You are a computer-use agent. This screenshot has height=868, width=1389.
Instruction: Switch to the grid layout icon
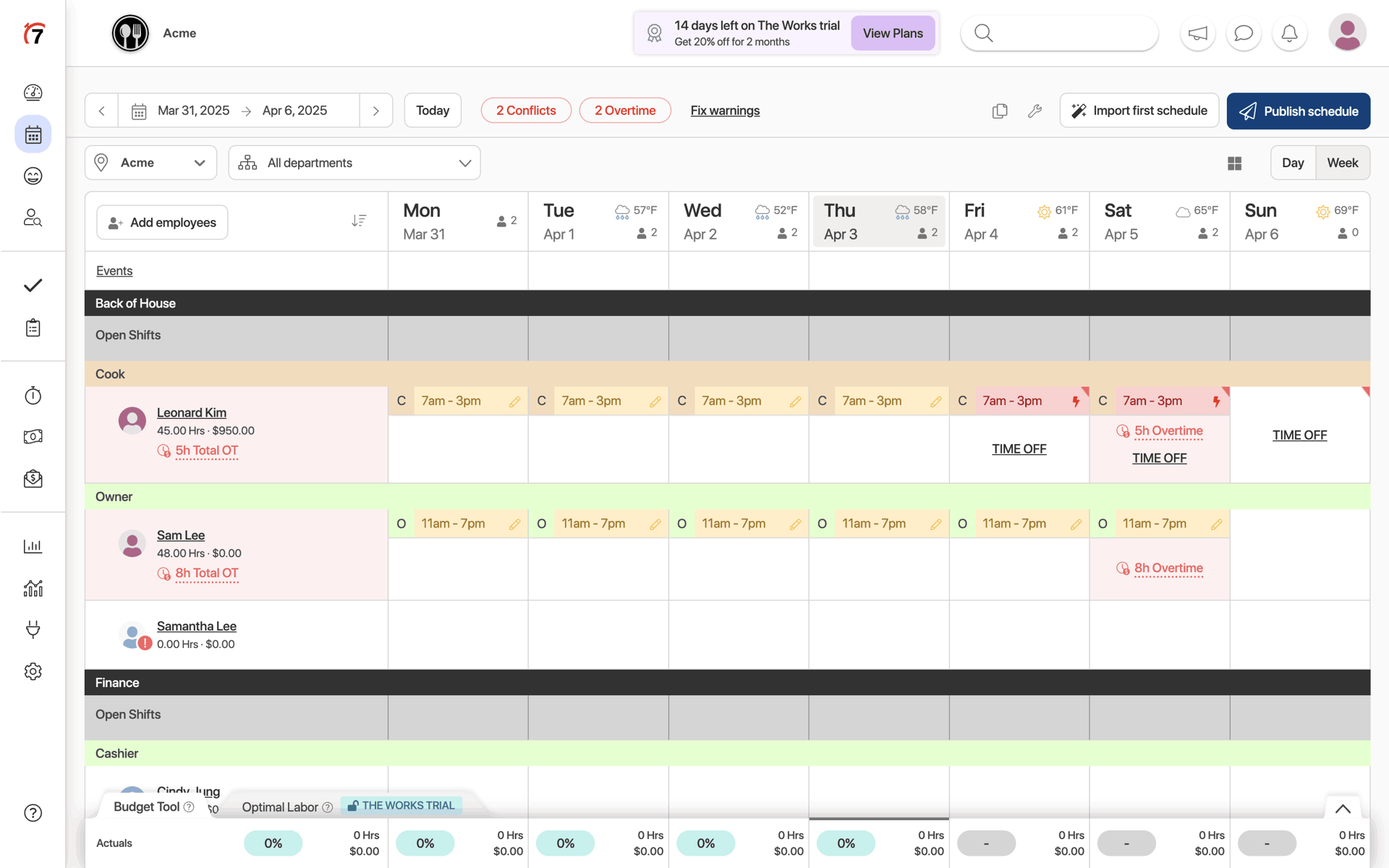pos(1235,163)
